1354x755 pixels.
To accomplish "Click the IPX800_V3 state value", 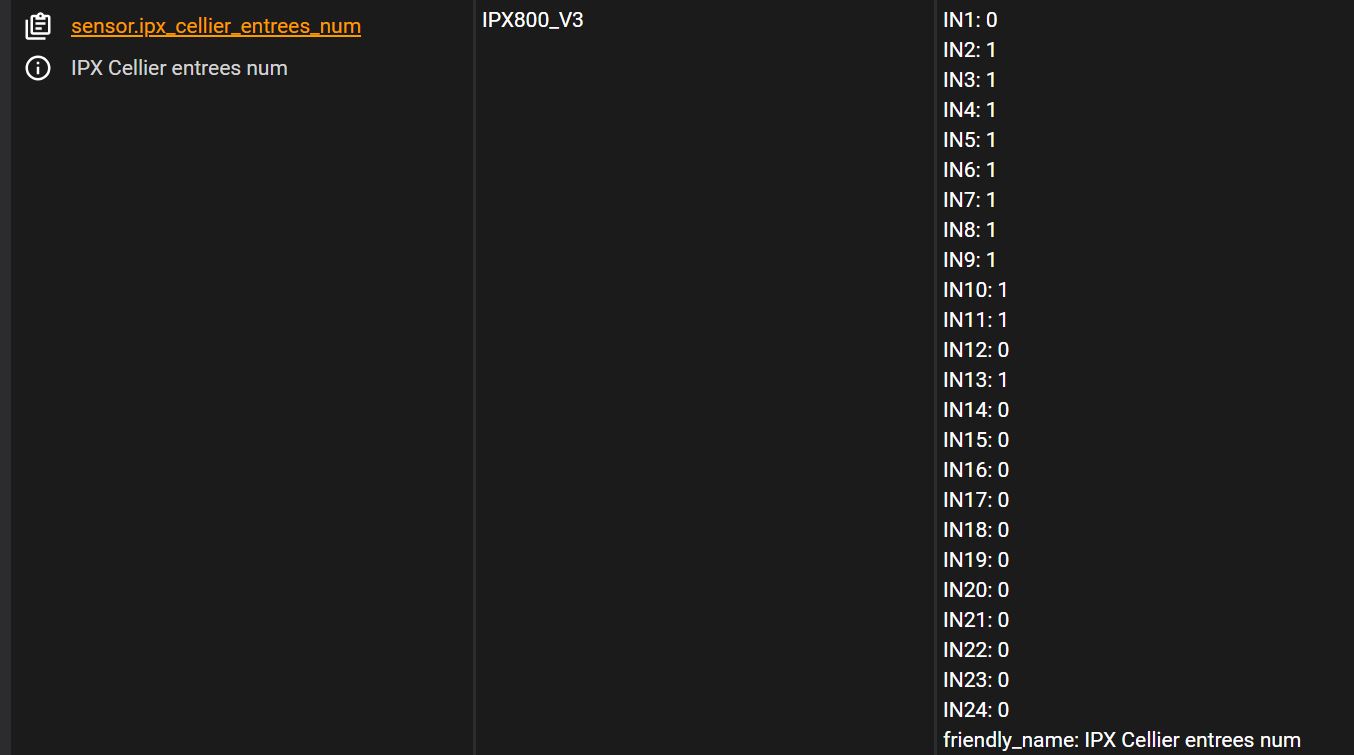I will tap(533, 20).
